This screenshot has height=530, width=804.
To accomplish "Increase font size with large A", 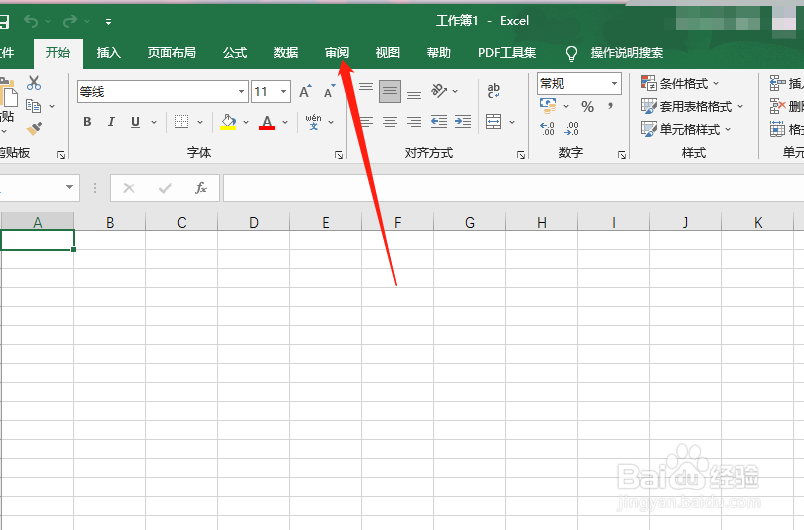I will pos(306,91).
